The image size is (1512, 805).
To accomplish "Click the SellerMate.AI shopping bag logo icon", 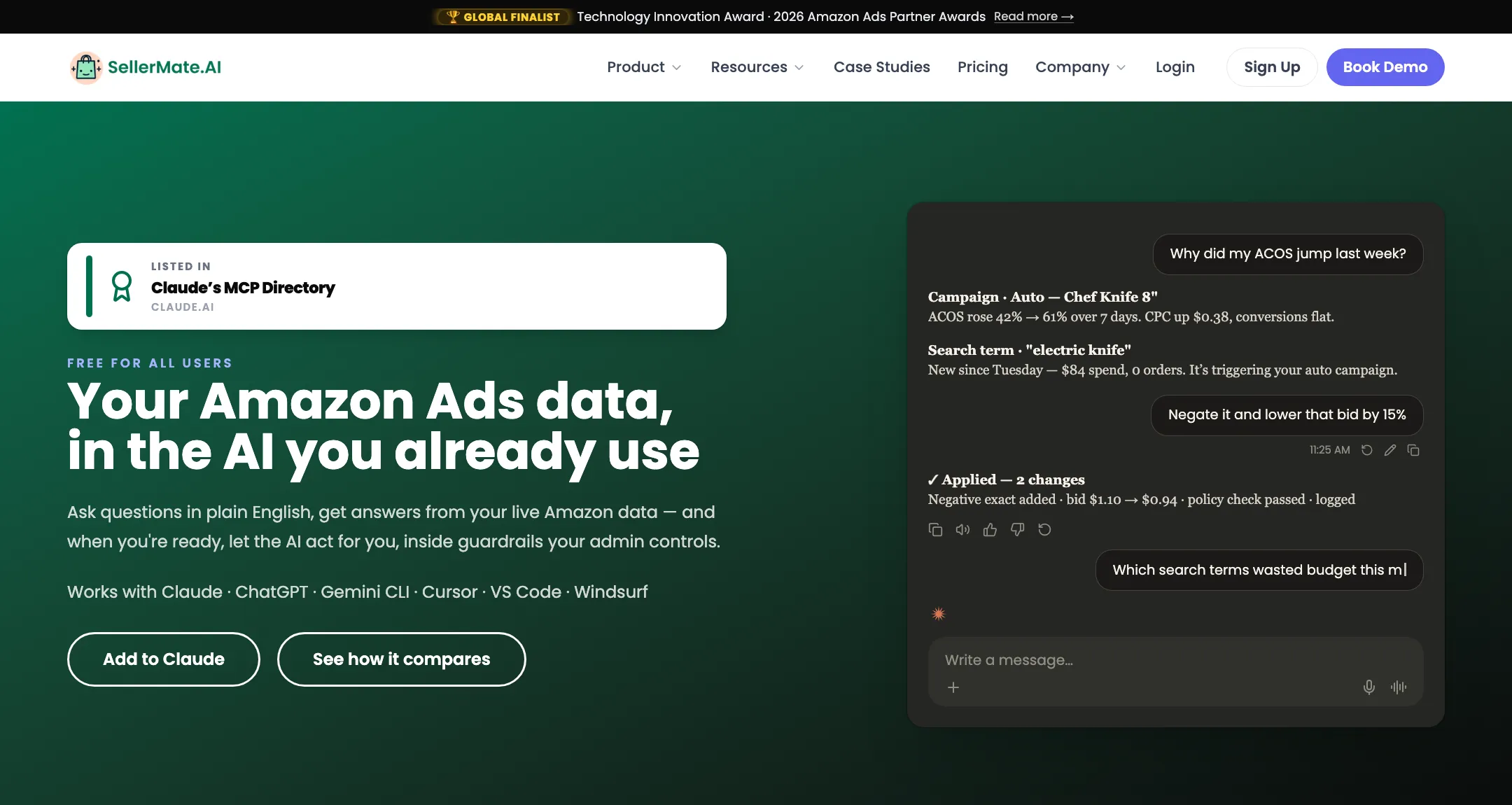I will pyautogui.click(x=86, y=68).
